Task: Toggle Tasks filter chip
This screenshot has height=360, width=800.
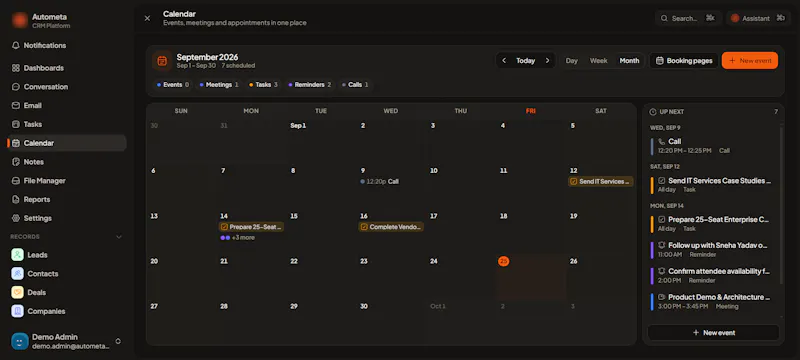Action: click(263, 85)
